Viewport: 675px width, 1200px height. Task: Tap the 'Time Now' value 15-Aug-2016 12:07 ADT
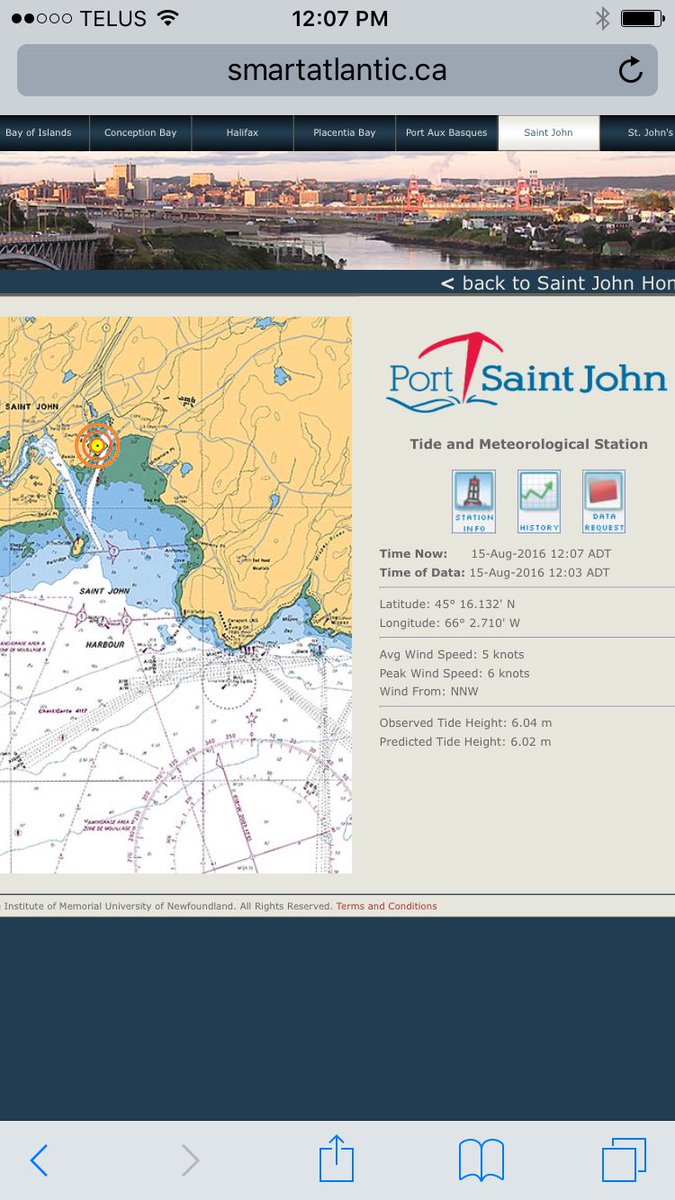point(541,554)
